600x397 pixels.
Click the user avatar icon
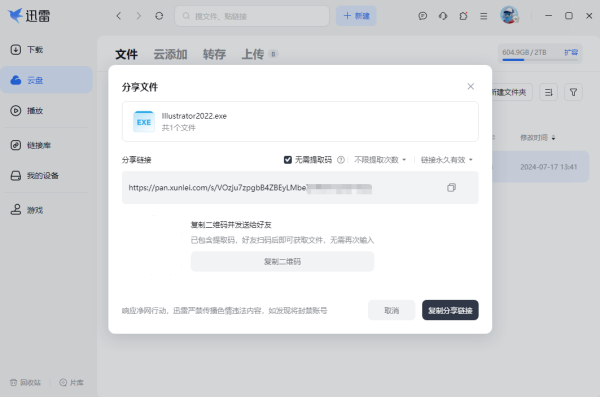pyautogui.click(x=509, y=15)
